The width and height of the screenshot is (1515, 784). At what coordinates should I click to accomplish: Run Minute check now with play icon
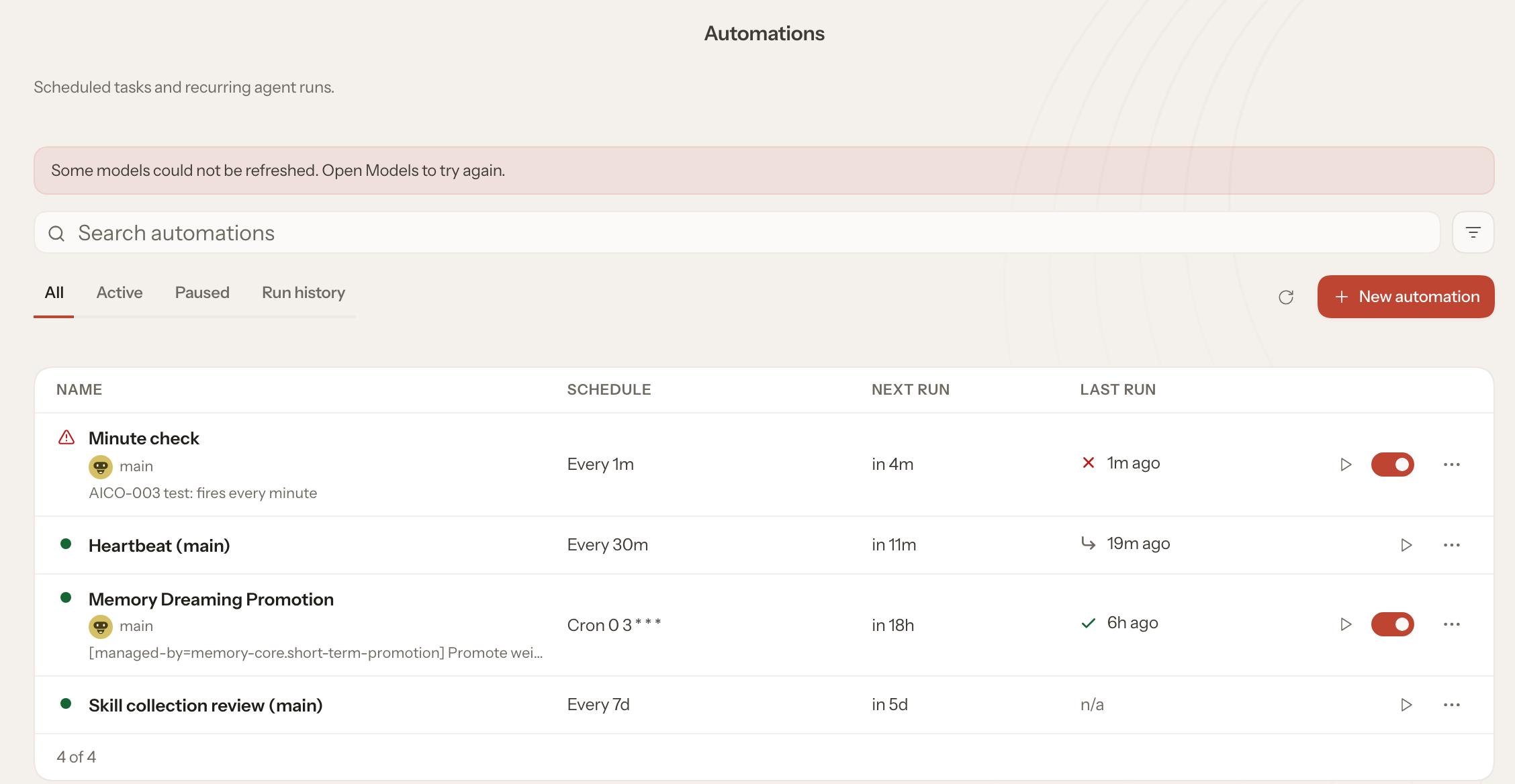1346,464
